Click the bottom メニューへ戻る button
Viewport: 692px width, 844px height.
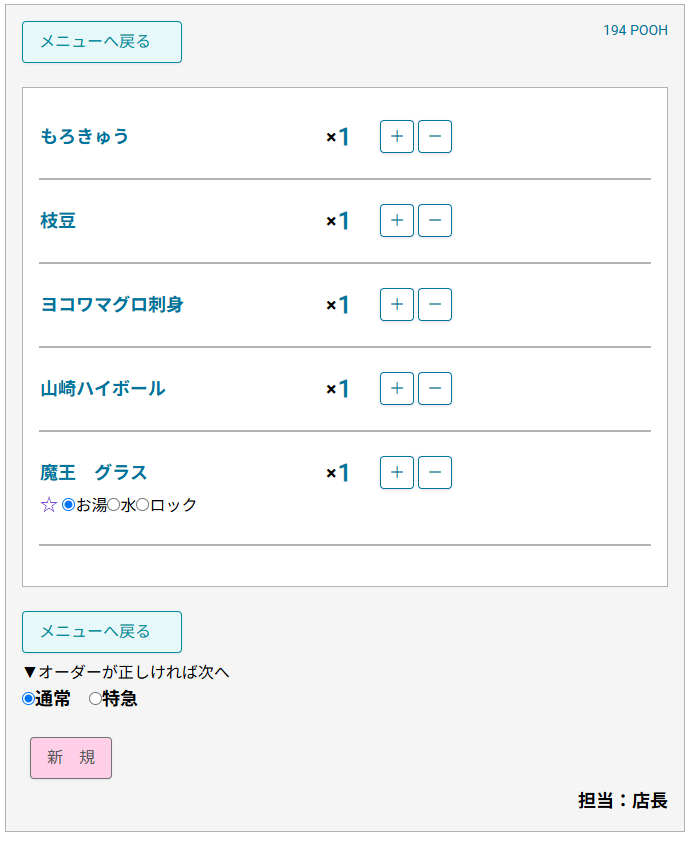(x=101, y=632)
